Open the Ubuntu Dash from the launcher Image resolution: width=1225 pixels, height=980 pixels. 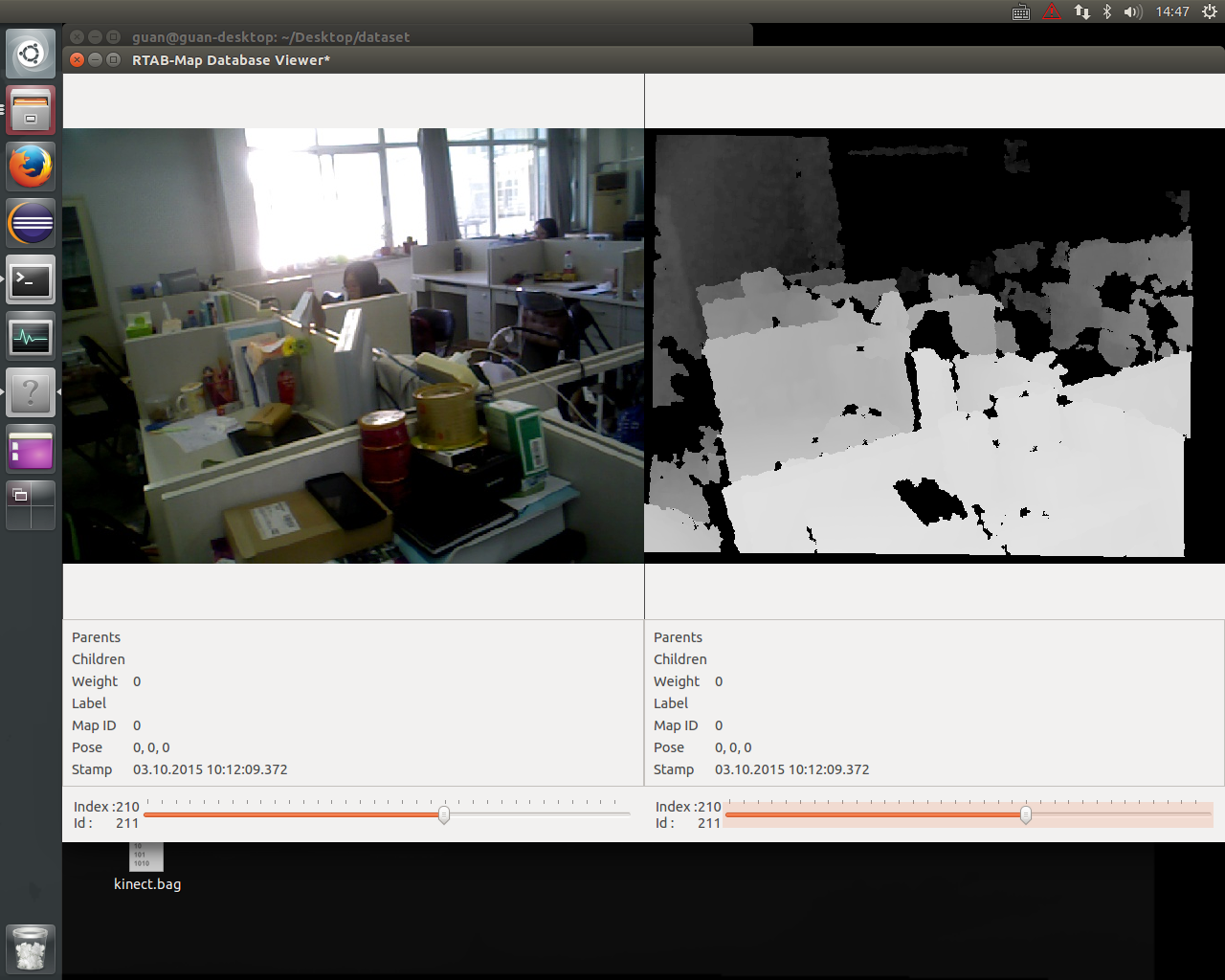31,54
